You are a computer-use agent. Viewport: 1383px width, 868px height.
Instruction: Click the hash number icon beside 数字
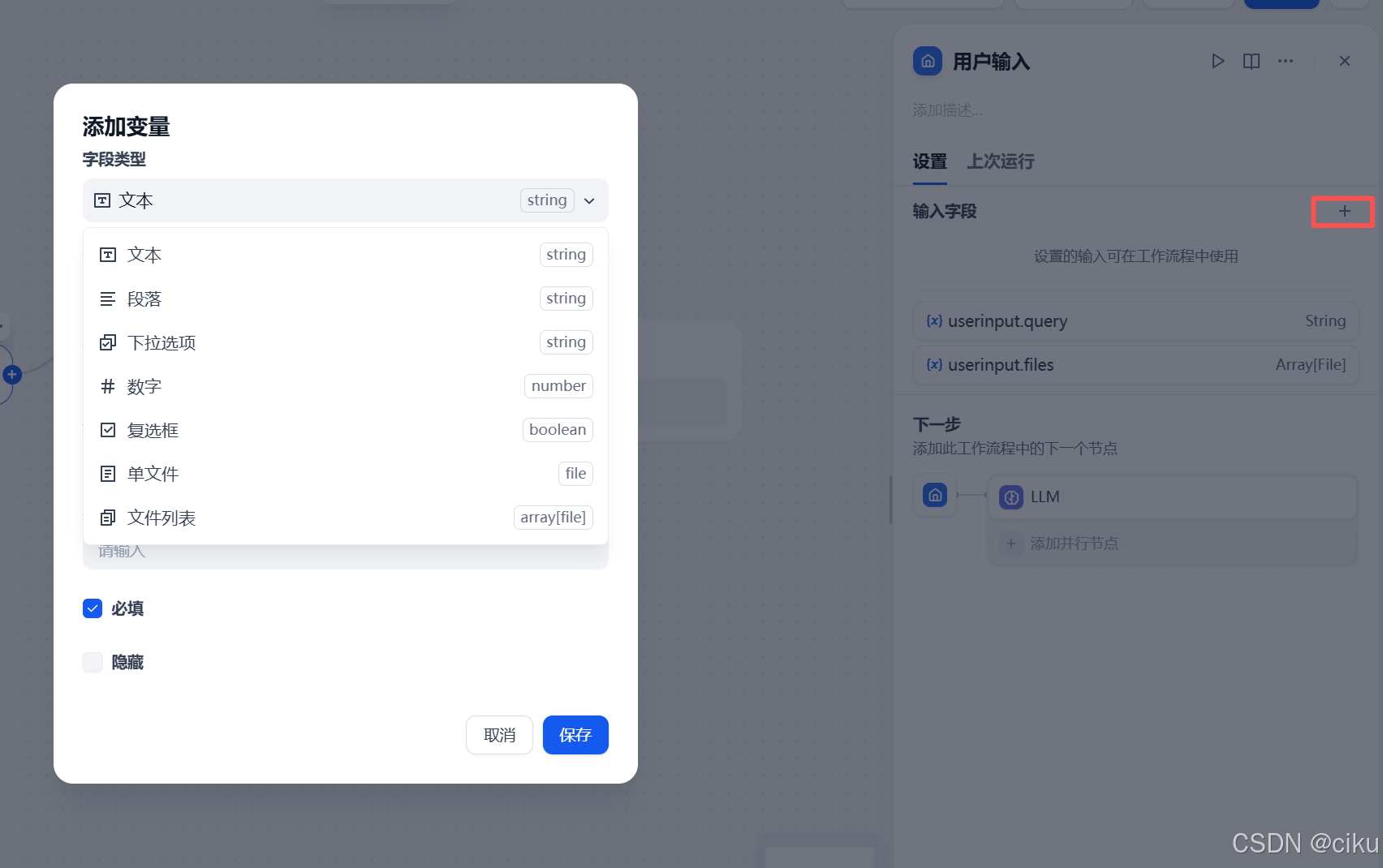point(108,386)
